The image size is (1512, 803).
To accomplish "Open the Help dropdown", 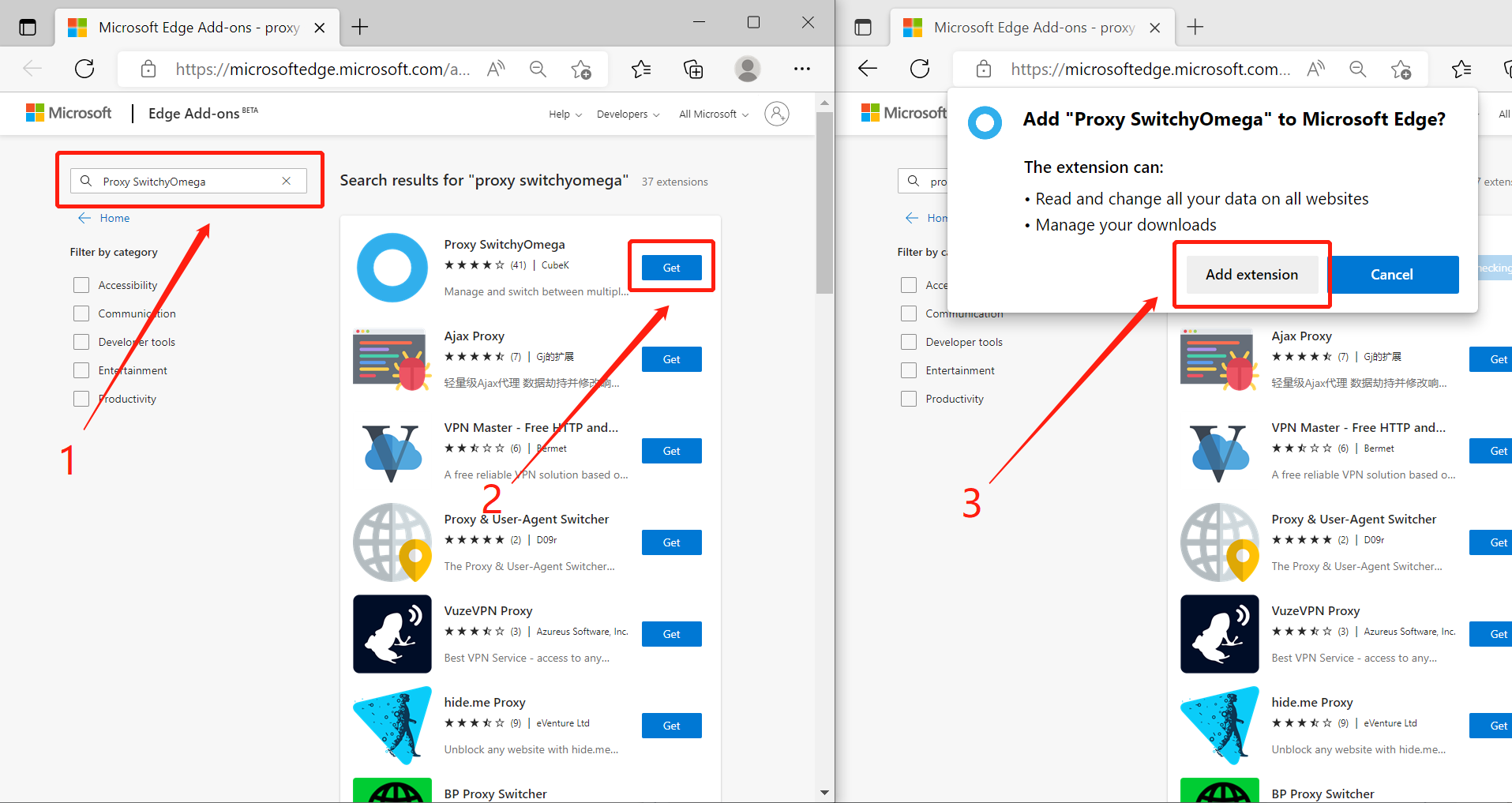I will coord(564,114).
